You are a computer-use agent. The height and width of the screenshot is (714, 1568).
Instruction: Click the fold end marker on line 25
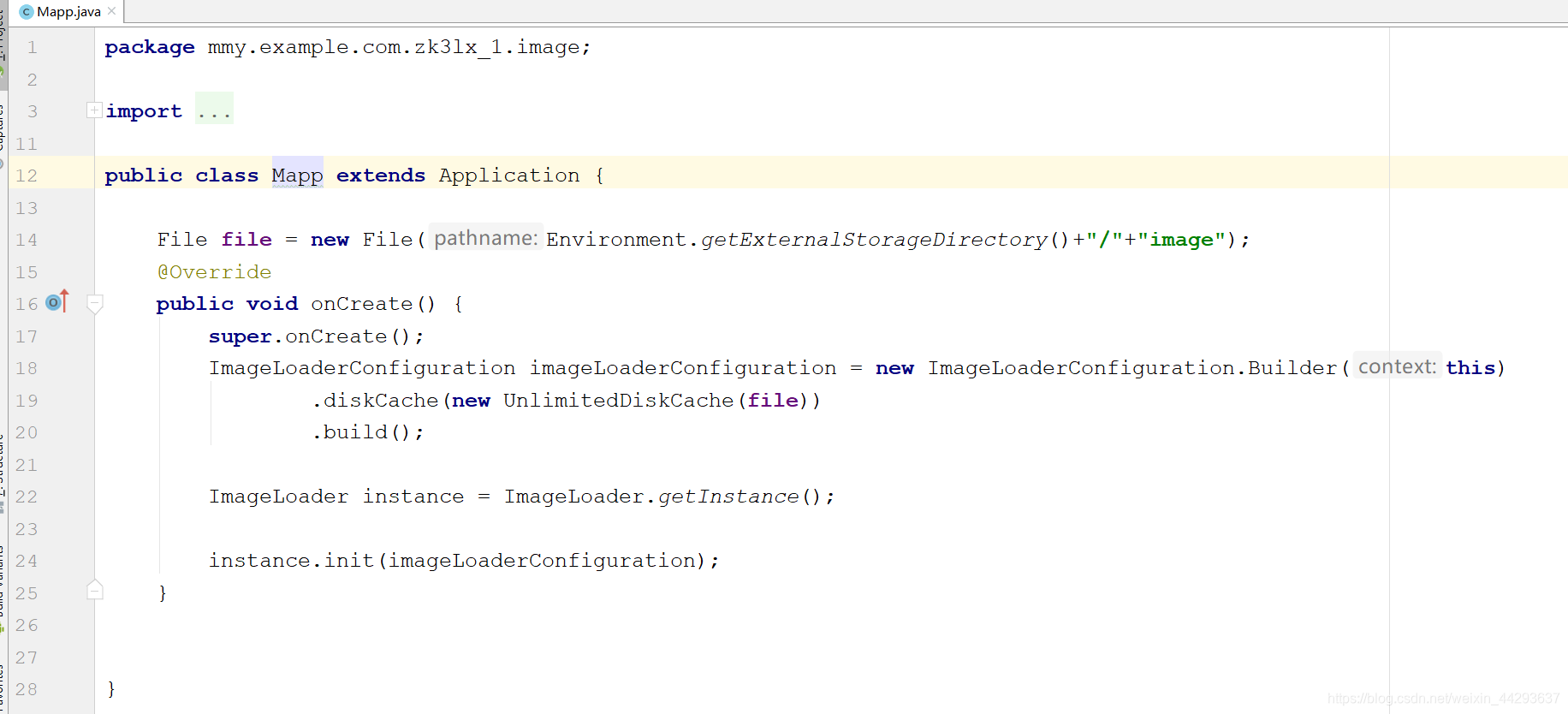tap(95, 590)
